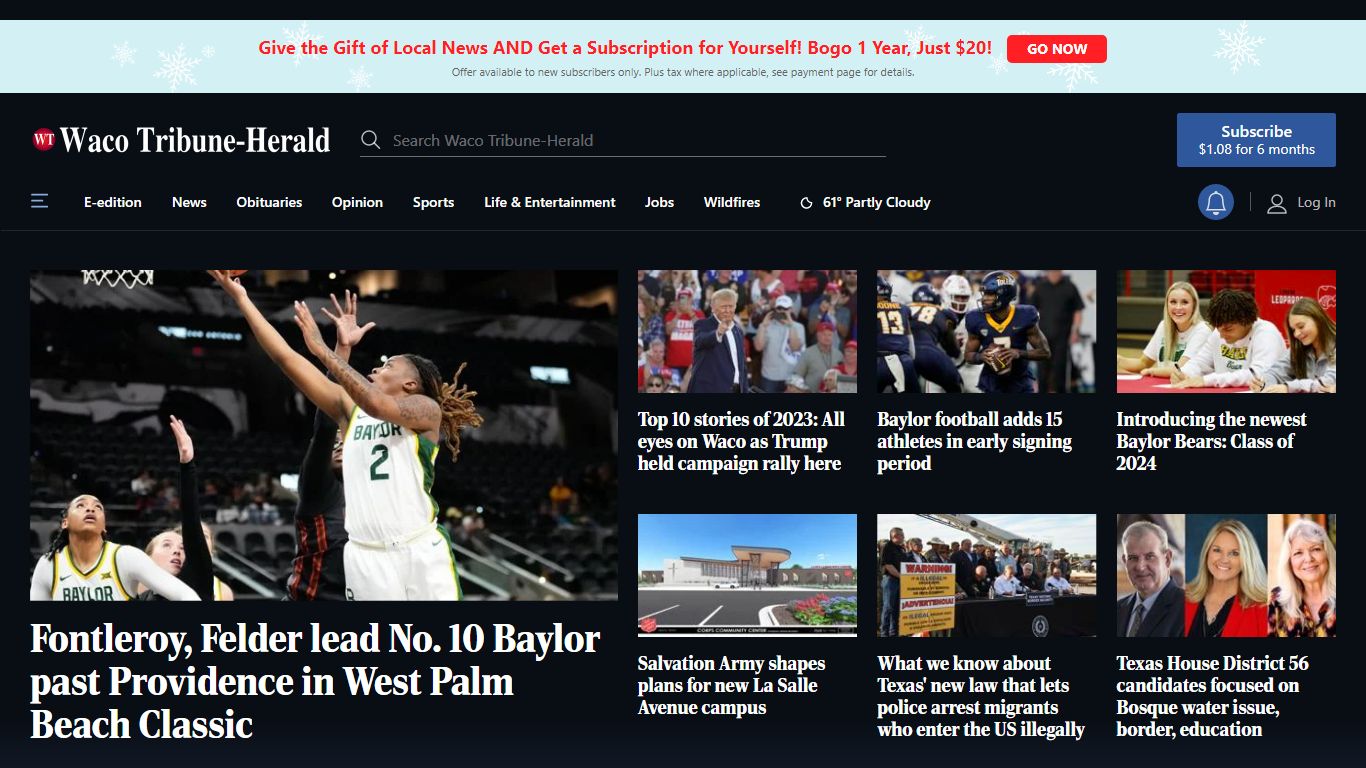Click the moon weather icon
This screenshot has height=768, width=1366.
click(x=806, y=203)
